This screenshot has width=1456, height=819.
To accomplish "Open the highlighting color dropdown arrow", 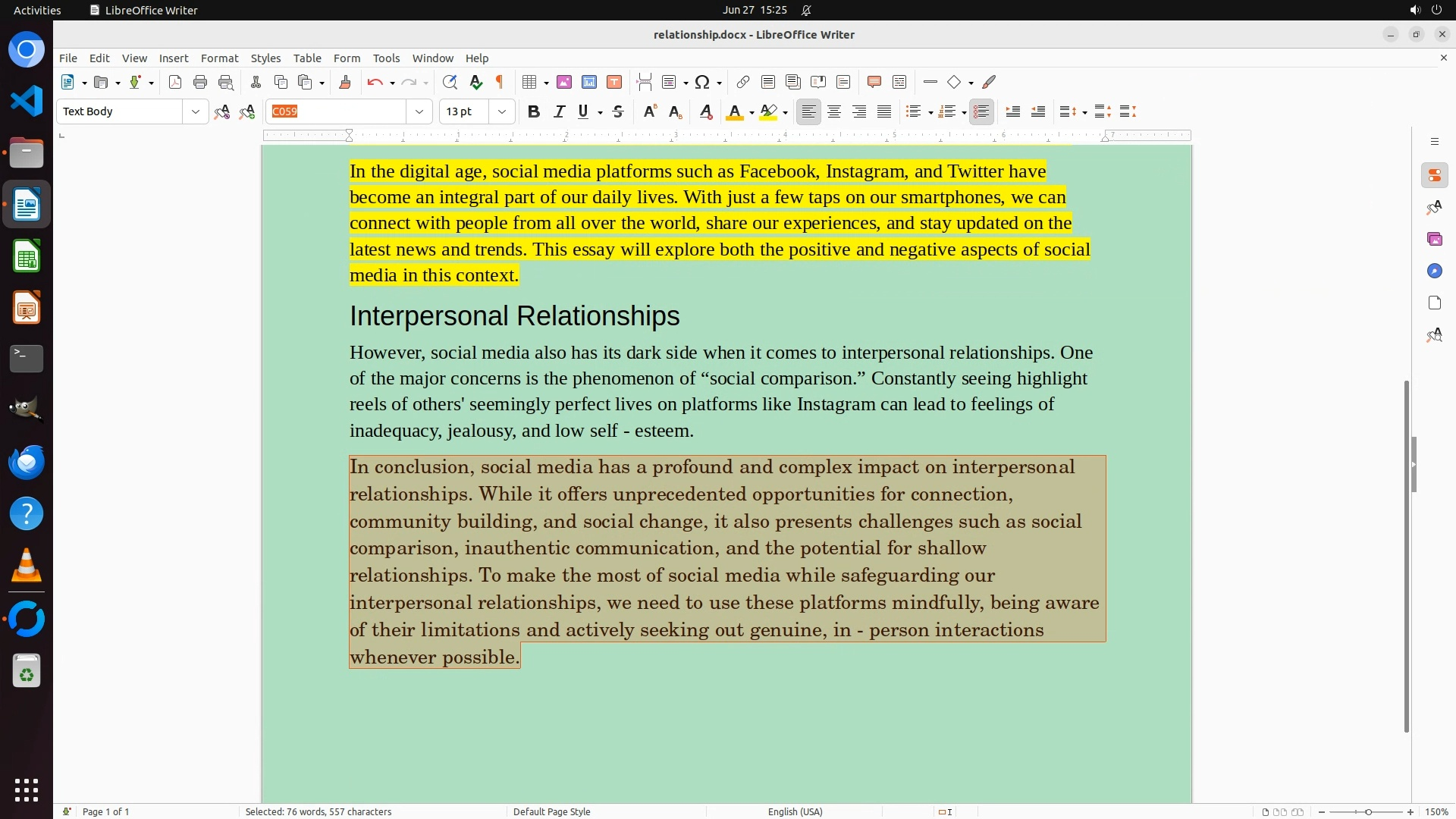I will click(786, 112).
